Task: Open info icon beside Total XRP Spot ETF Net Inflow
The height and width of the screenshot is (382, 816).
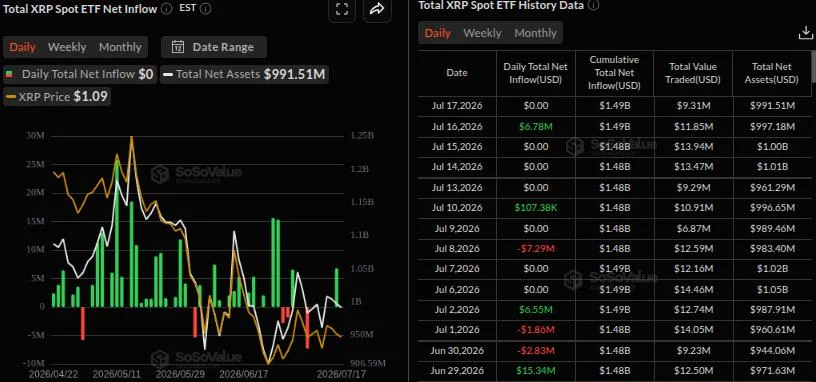Action: pos(166,8)
